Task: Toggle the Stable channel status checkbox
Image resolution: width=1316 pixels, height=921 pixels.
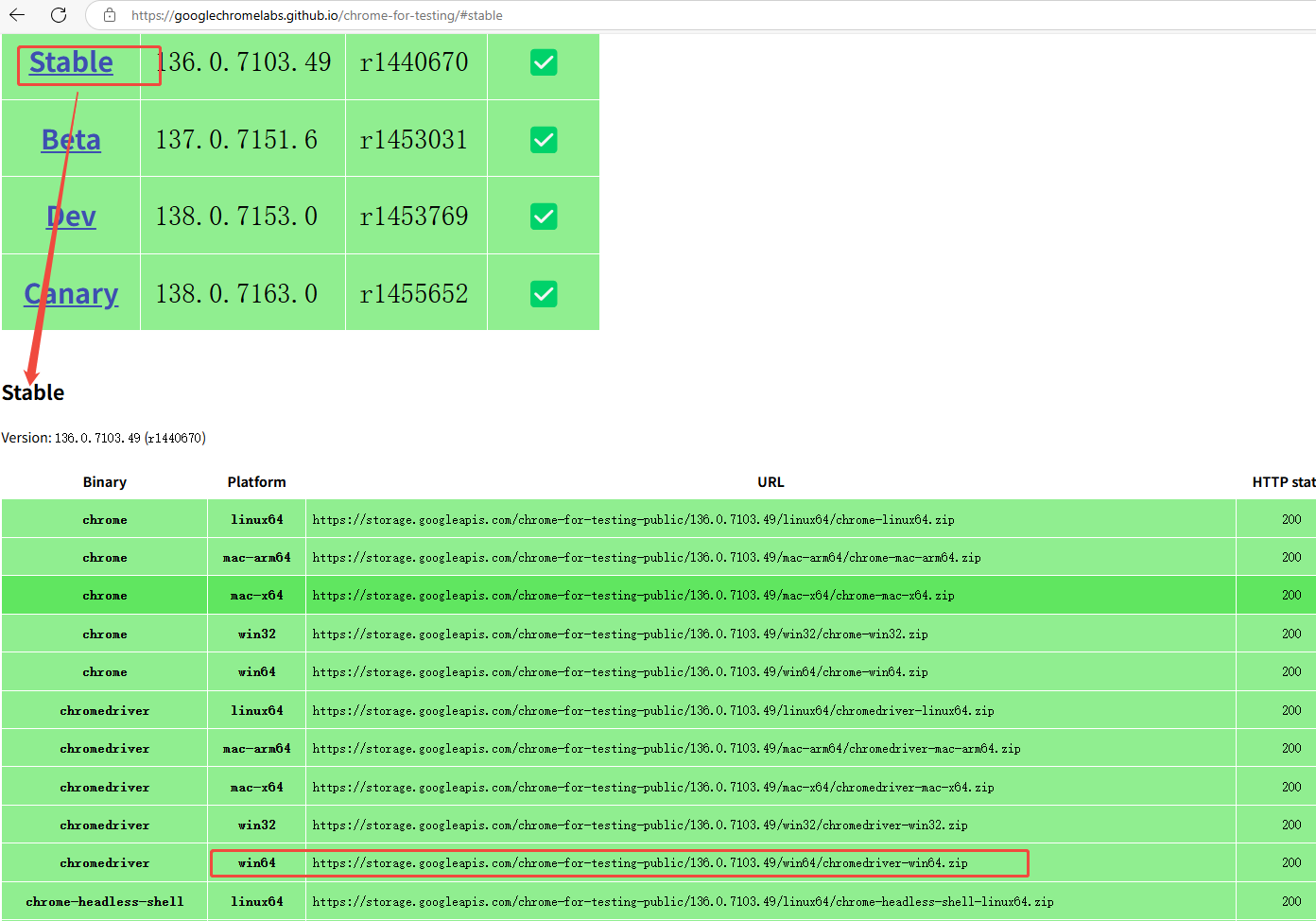Action: 544,61
